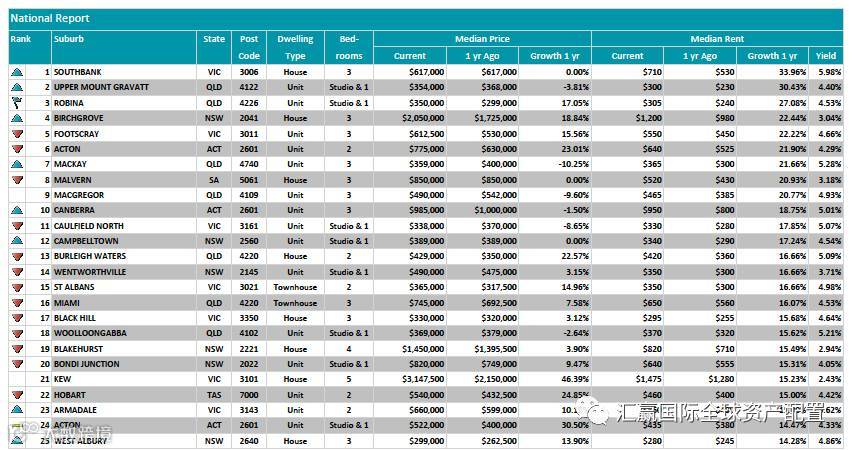Click the red down arrow for FOOTSCRAY
The width and height of the screenshot is (853, 450).
(x=17, y=134)
